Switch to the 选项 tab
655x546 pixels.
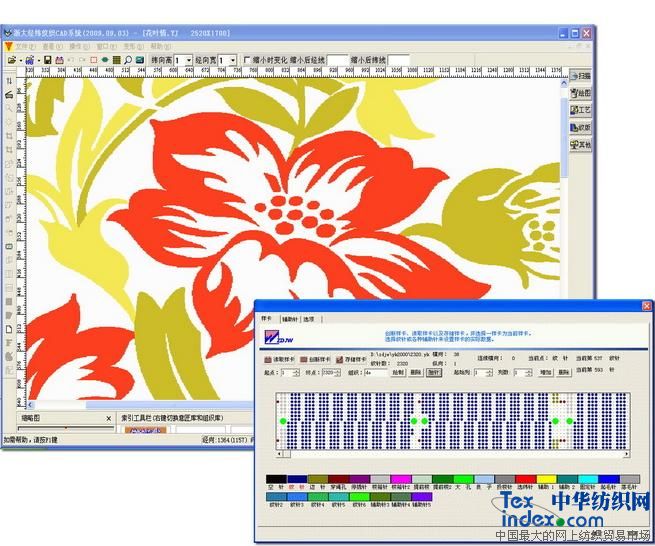coord(309,318)
